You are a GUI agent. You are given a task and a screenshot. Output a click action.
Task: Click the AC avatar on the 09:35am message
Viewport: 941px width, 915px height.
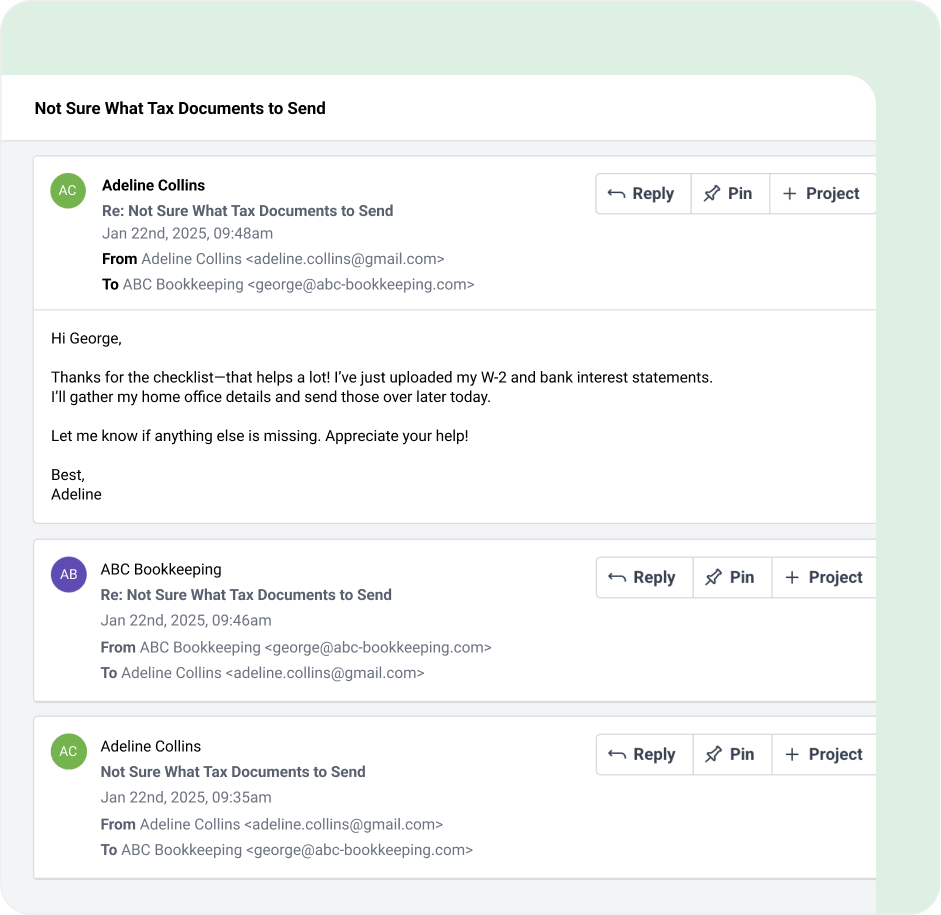coord(68,751)
